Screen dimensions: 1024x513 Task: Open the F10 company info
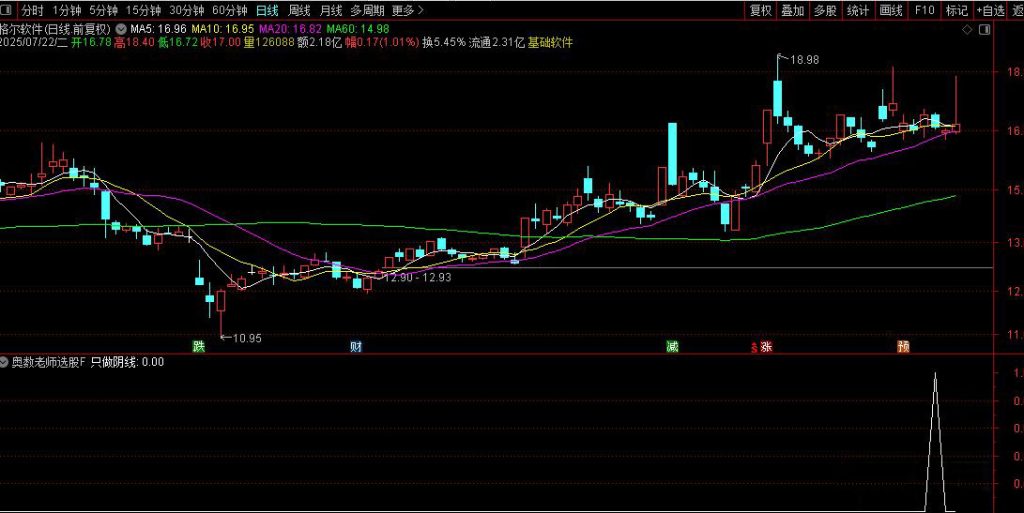coord(924,10)
